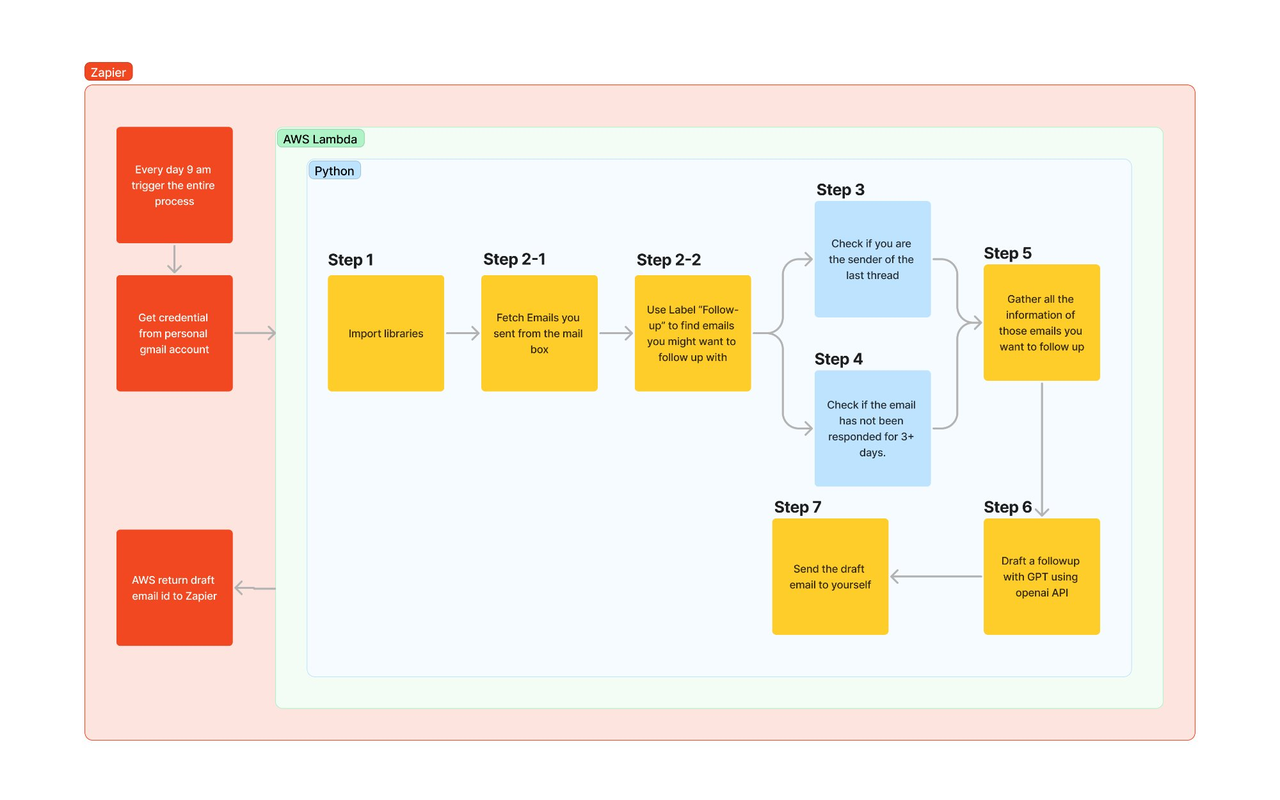
Task: Select the connector from trigger note to credential note
Action: [x=175, y=259]
